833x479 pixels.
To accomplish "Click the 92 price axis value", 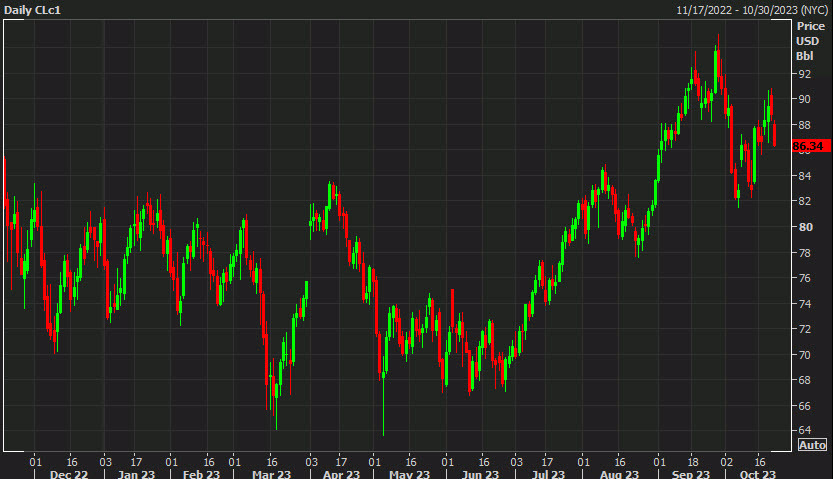I will click(805, 74).
